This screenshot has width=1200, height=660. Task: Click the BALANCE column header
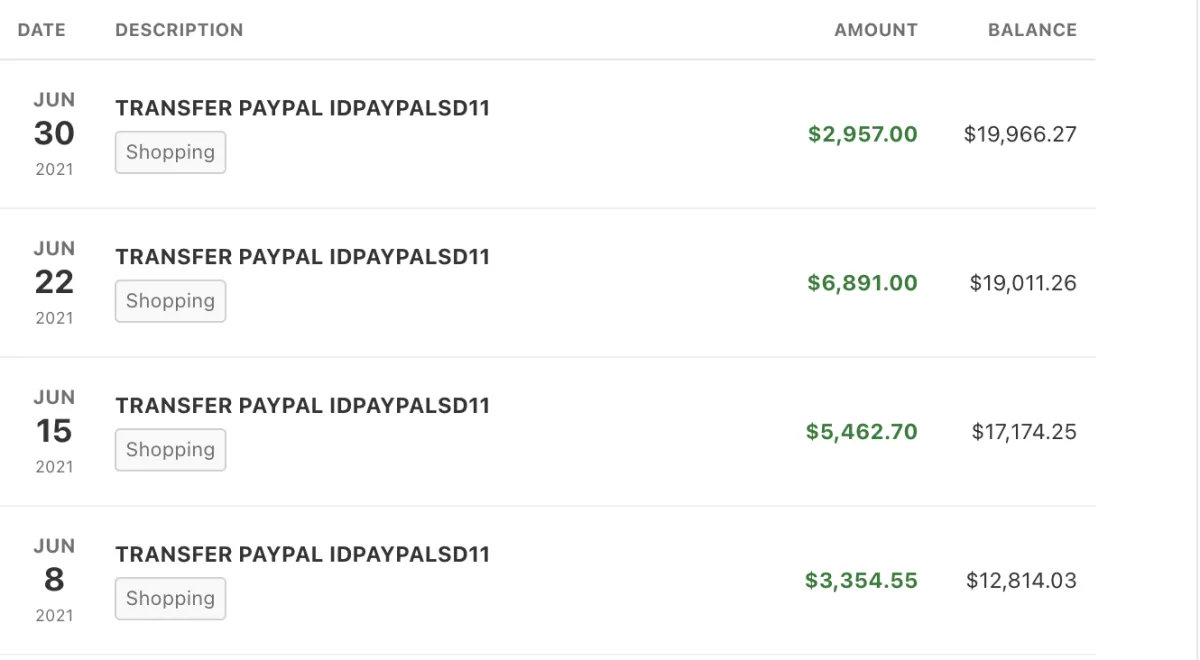(1032, 30)
